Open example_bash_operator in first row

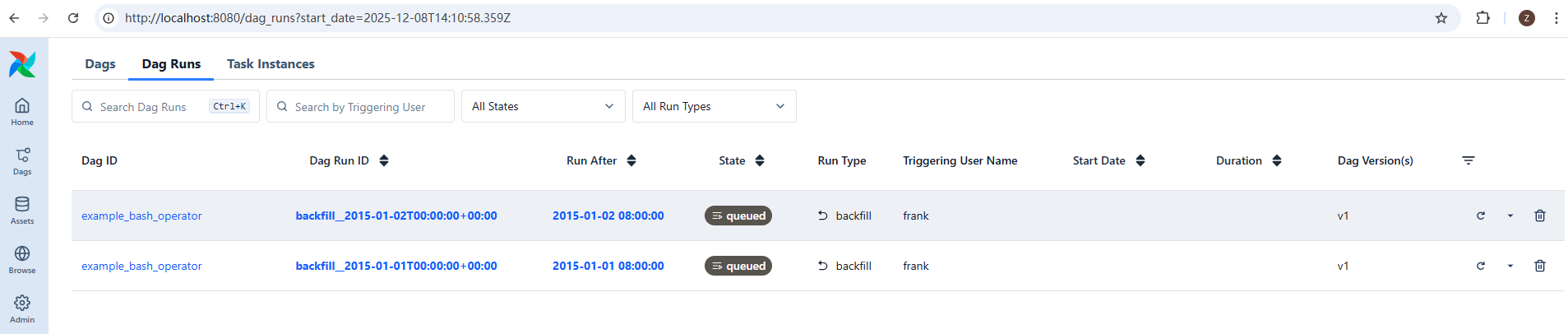[141, 216]
